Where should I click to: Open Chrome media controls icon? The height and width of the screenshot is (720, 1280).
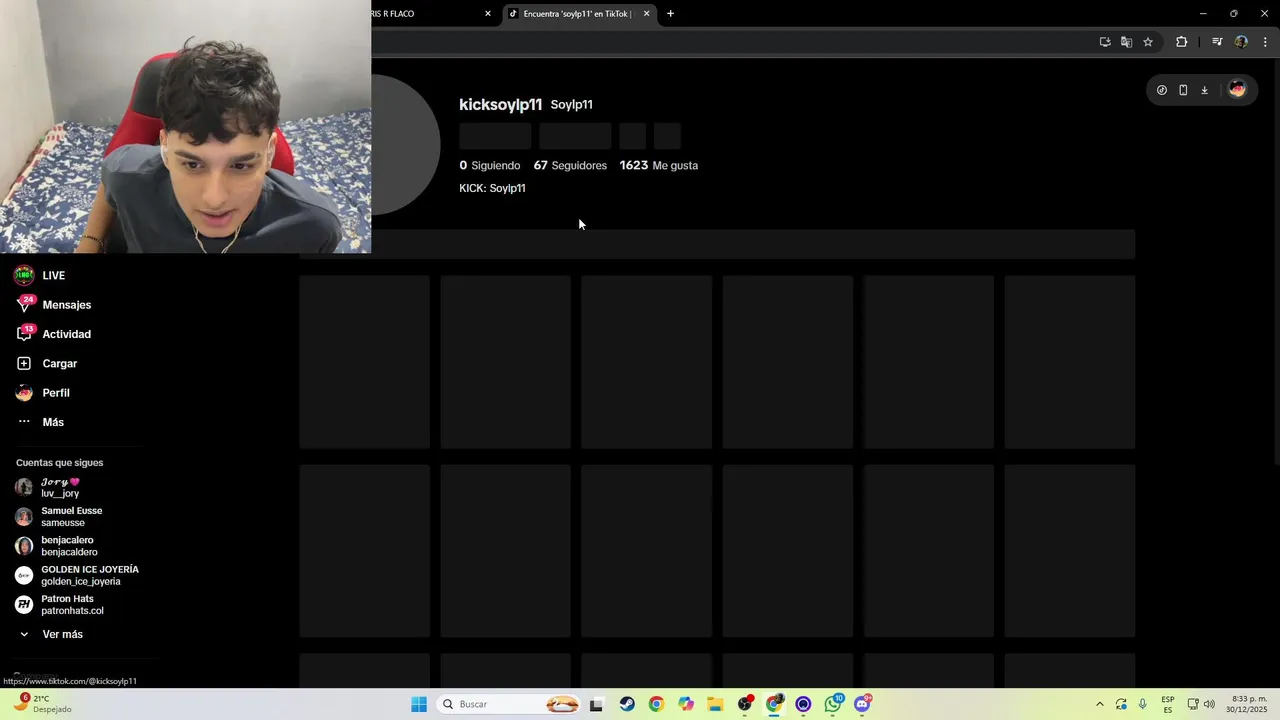click(x=1217, y=42)
